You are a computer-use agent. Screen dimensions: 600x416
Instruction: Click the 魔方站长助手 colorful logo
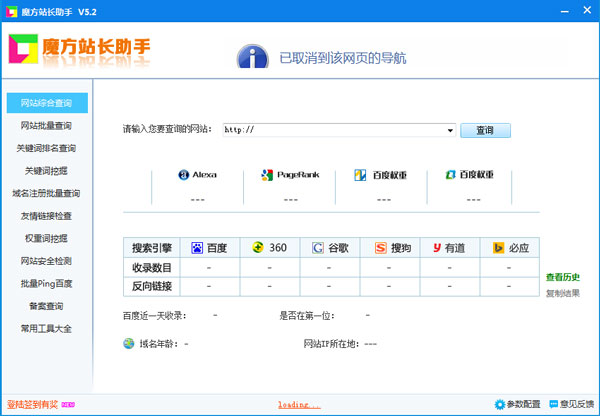point(23,49)
